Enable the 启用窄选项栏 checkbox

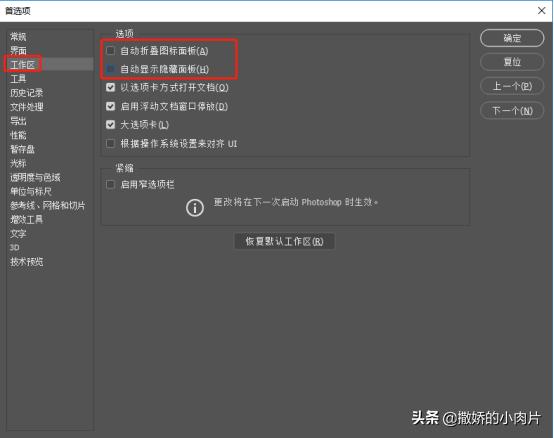(x=111, y=184)
